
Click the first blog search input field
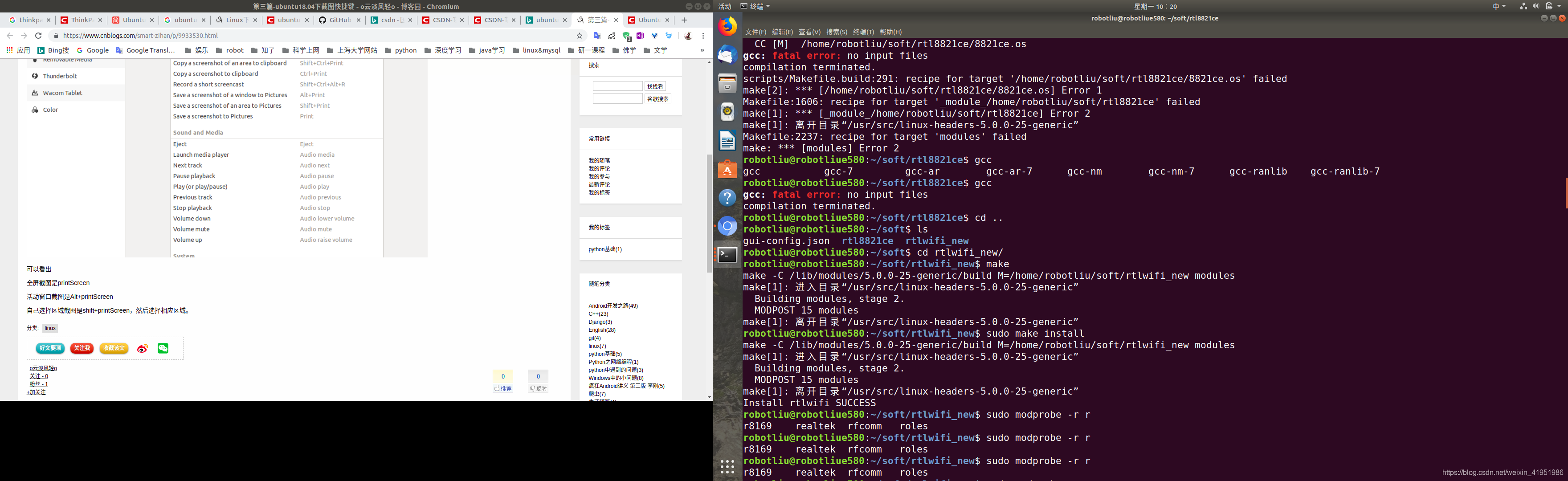tap(617, 86)
